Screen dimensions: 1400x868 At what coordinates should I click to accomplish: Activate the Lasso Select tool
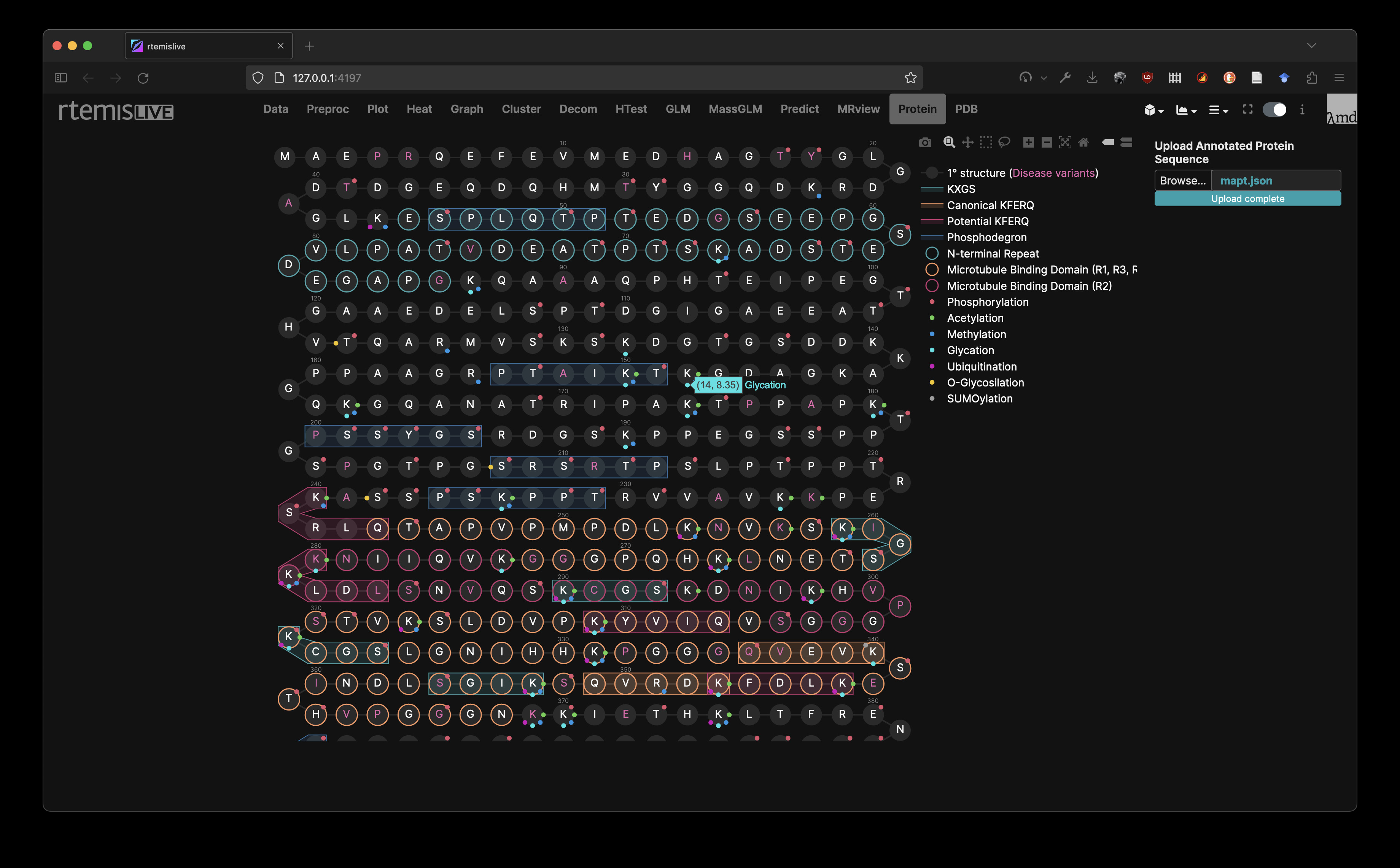pos(1004,142)
